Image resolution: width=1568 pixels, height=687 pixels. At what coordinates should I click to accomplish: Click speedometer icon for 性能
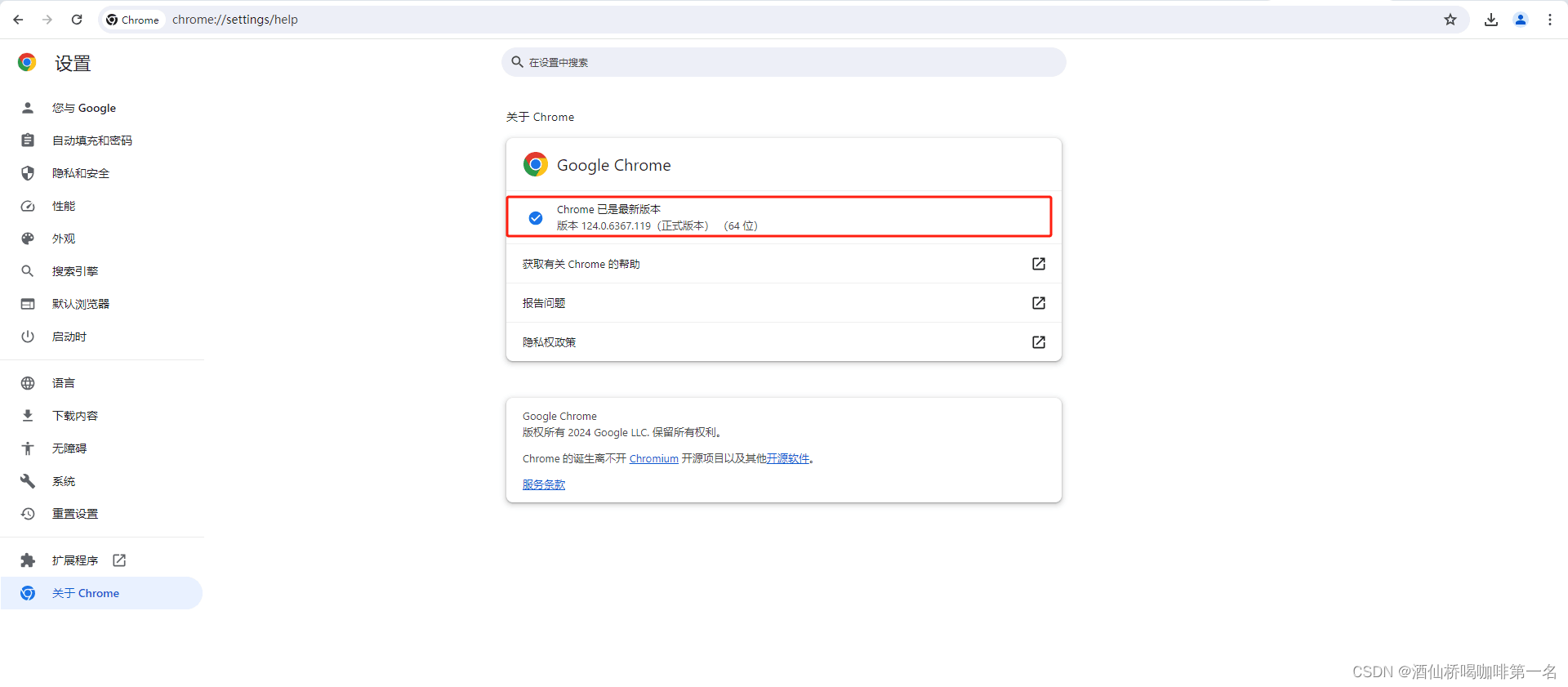(28, 206)
